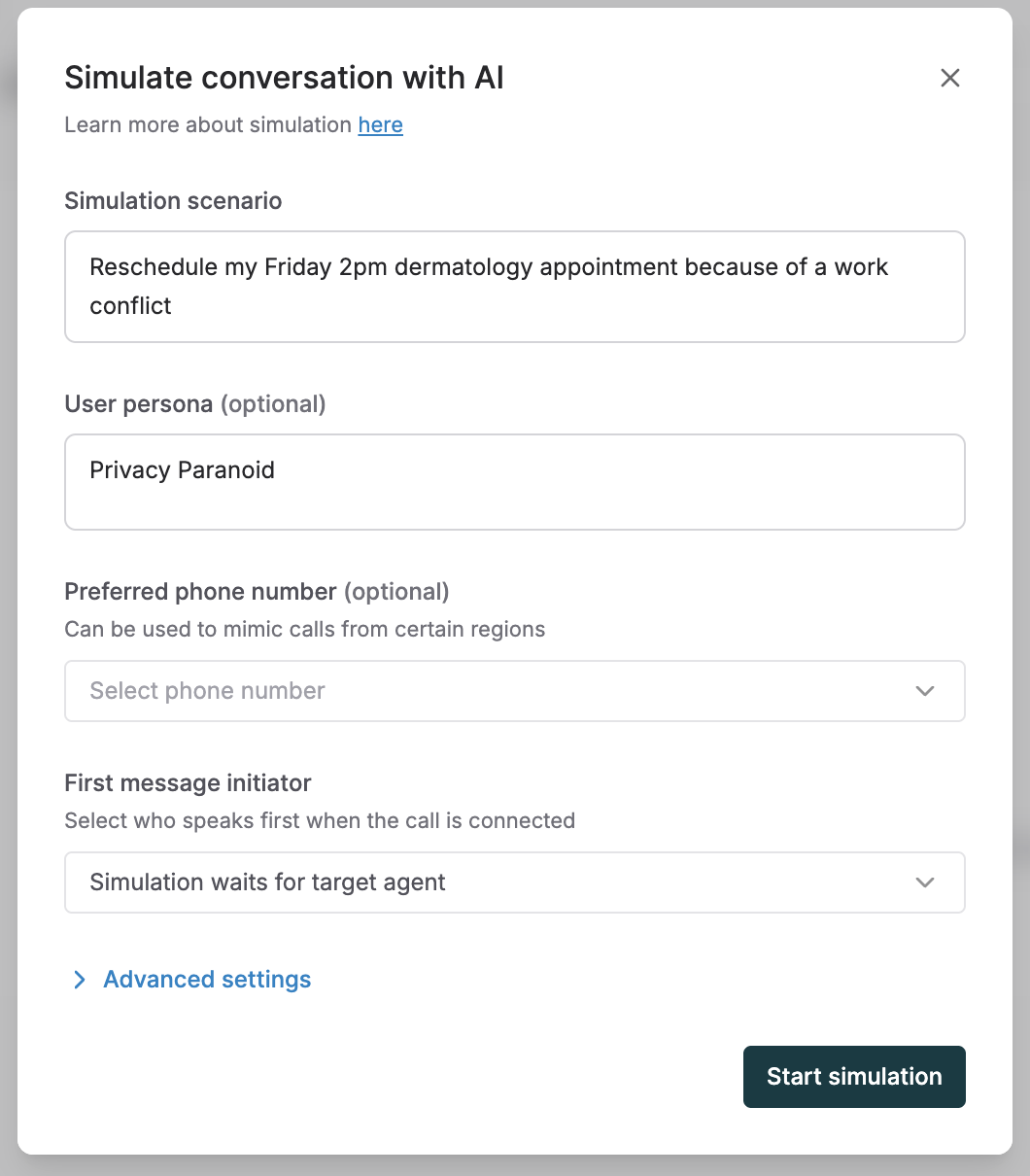Image resolution: width=1030 pixels, height=1176 pixels.
Task: Open the 'Simulation waits for target agent' dropdown
Action: tap(486, 882)
